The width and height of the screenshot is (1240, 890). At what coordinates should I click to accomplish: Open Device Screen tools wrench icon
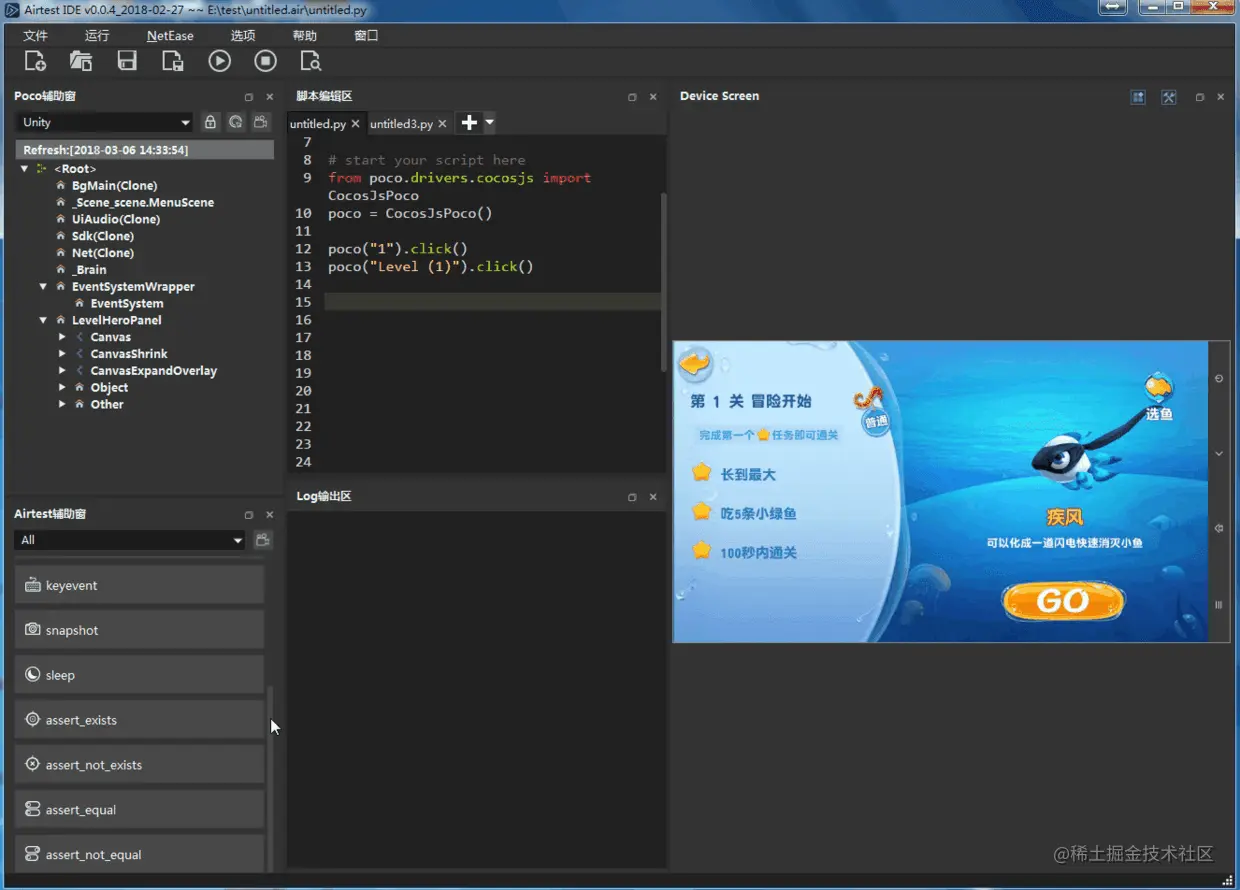1168,97
